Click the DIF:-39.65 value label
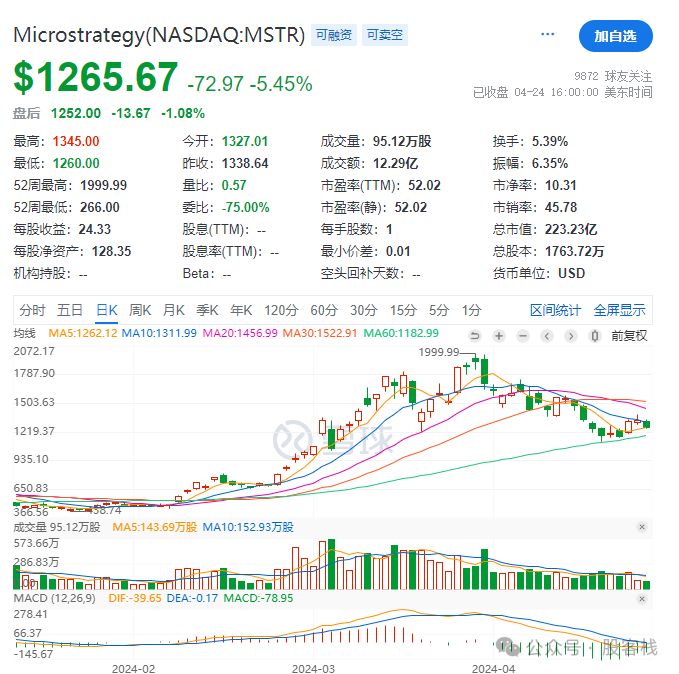This screenshot has width=679, height=674. click(135, 598)
